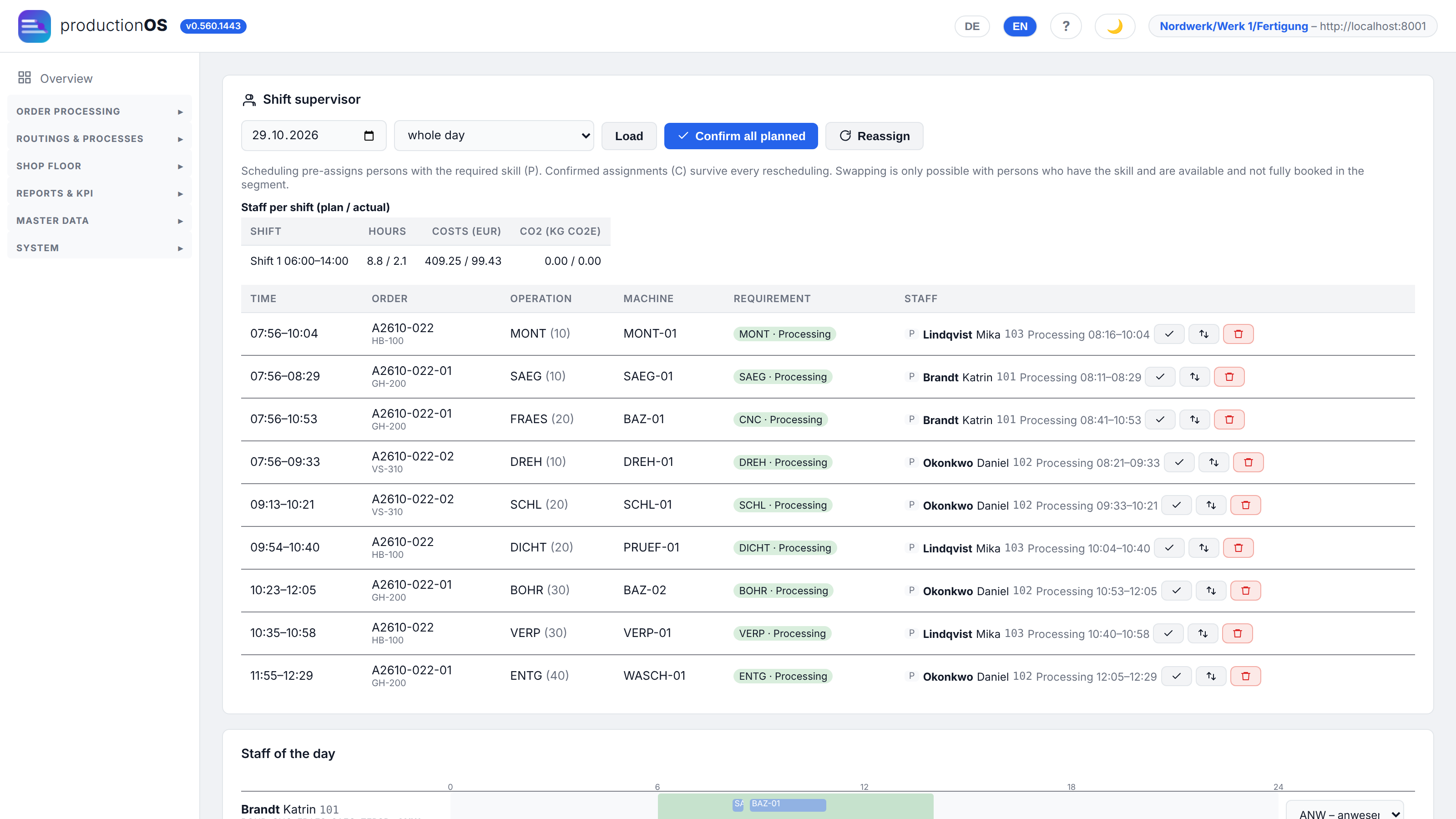
Task: Confirm the MONT (10) Lindqvist Mika assignment
Action: [1169, 334]
